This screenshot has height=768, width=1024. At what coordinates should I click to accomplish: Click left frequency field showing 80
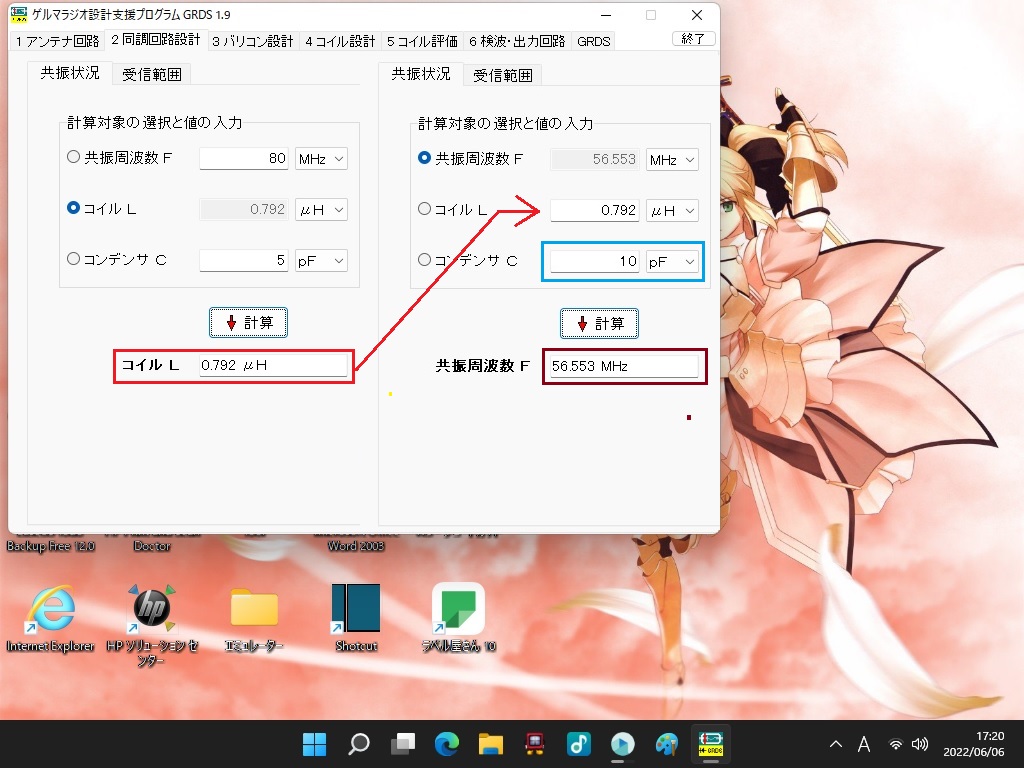tap(244, 159)
